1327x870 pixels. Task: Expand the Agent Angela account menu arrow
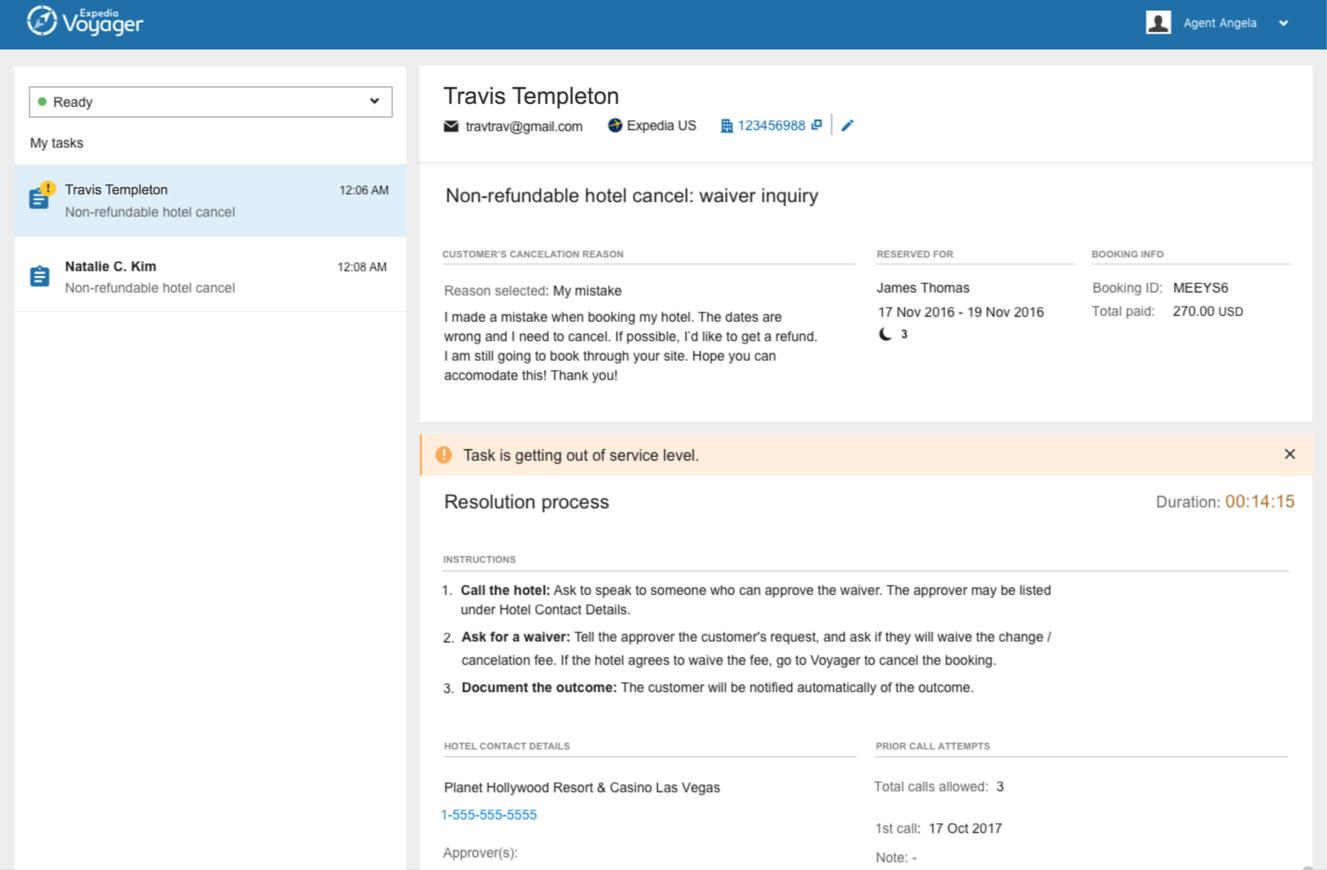[1283, 24]
